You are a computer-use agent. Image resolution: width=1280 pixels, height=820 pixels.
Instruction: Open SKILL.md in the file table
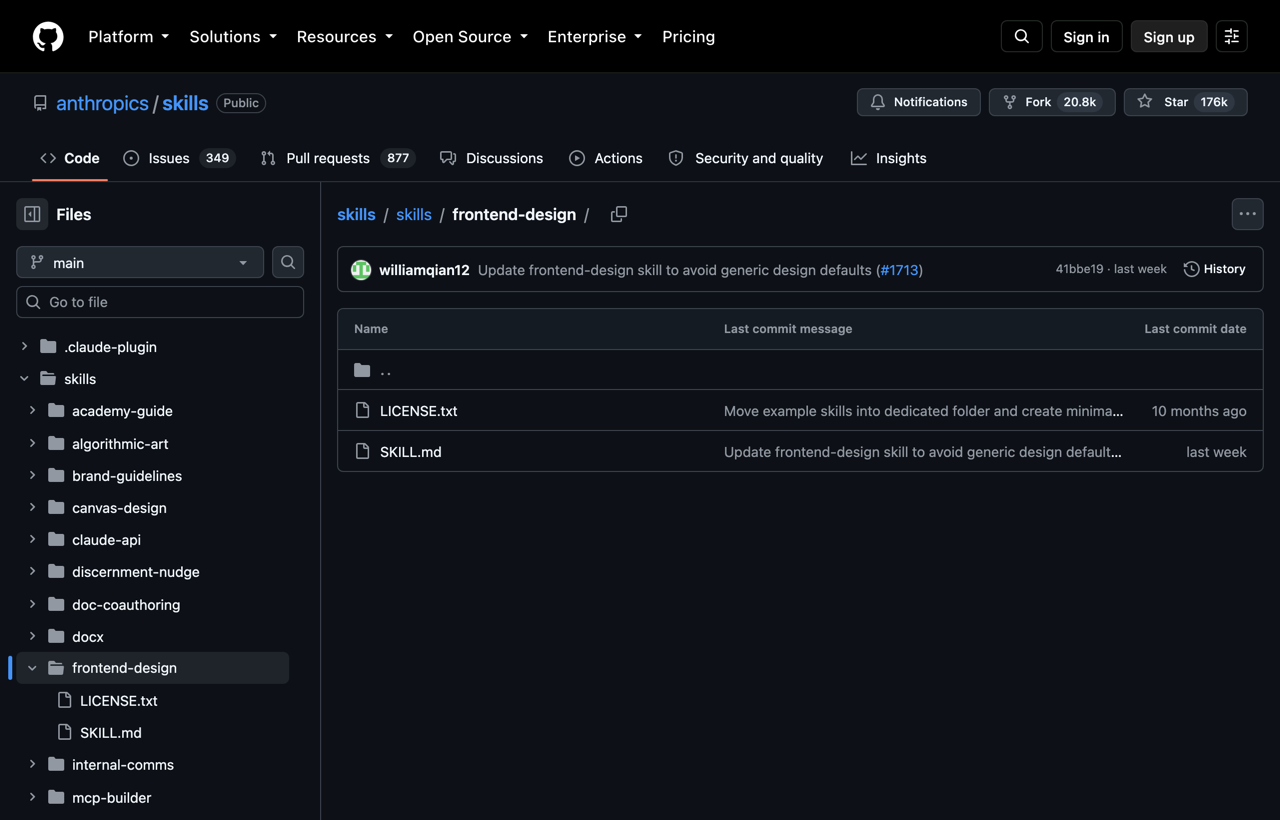(410, 452)
